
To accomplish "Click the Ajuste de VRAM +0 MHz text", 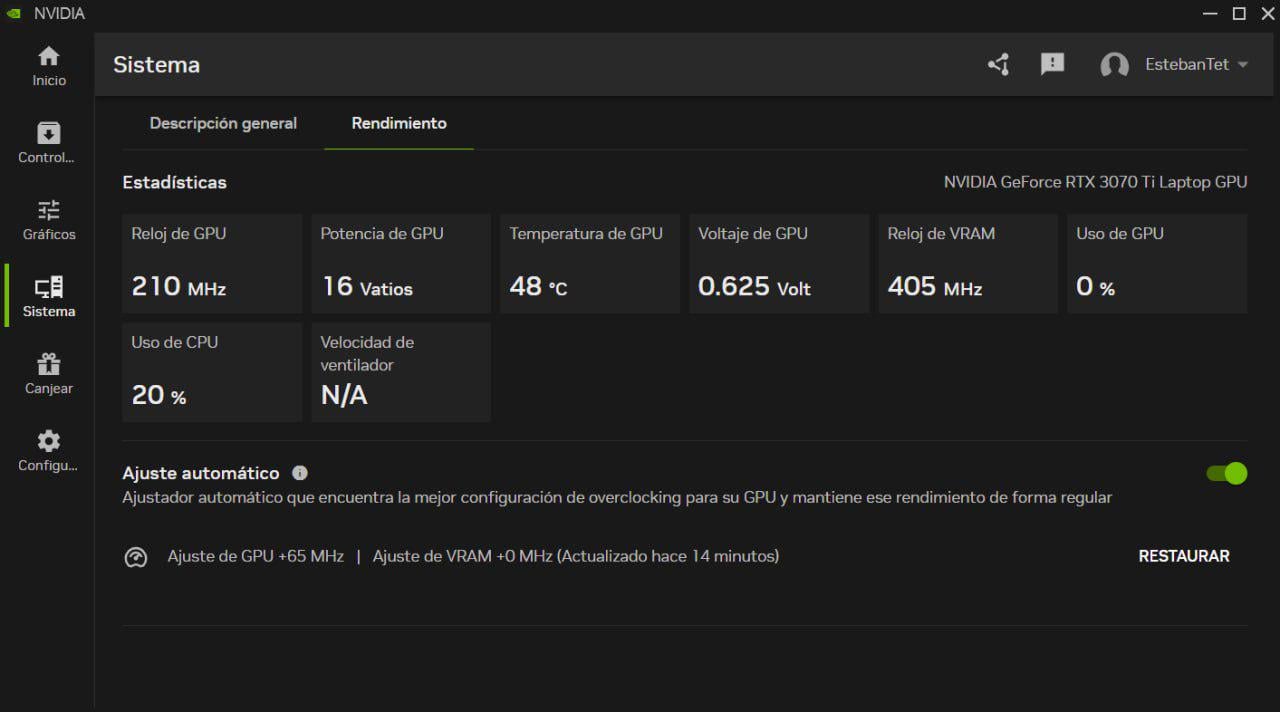I will pyautogui.click(x=462, y=556).
